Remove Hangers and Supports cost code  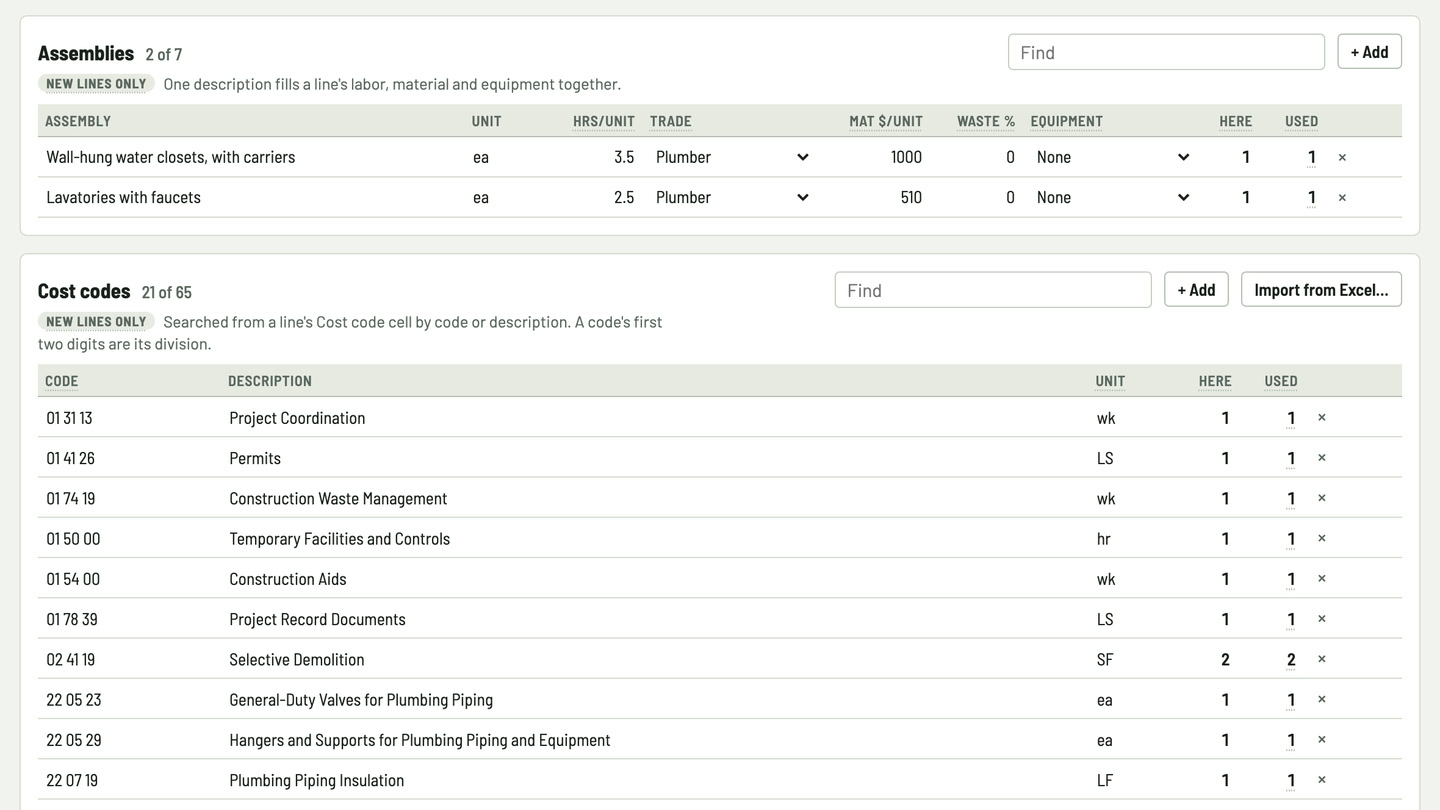click(1321, 740)
